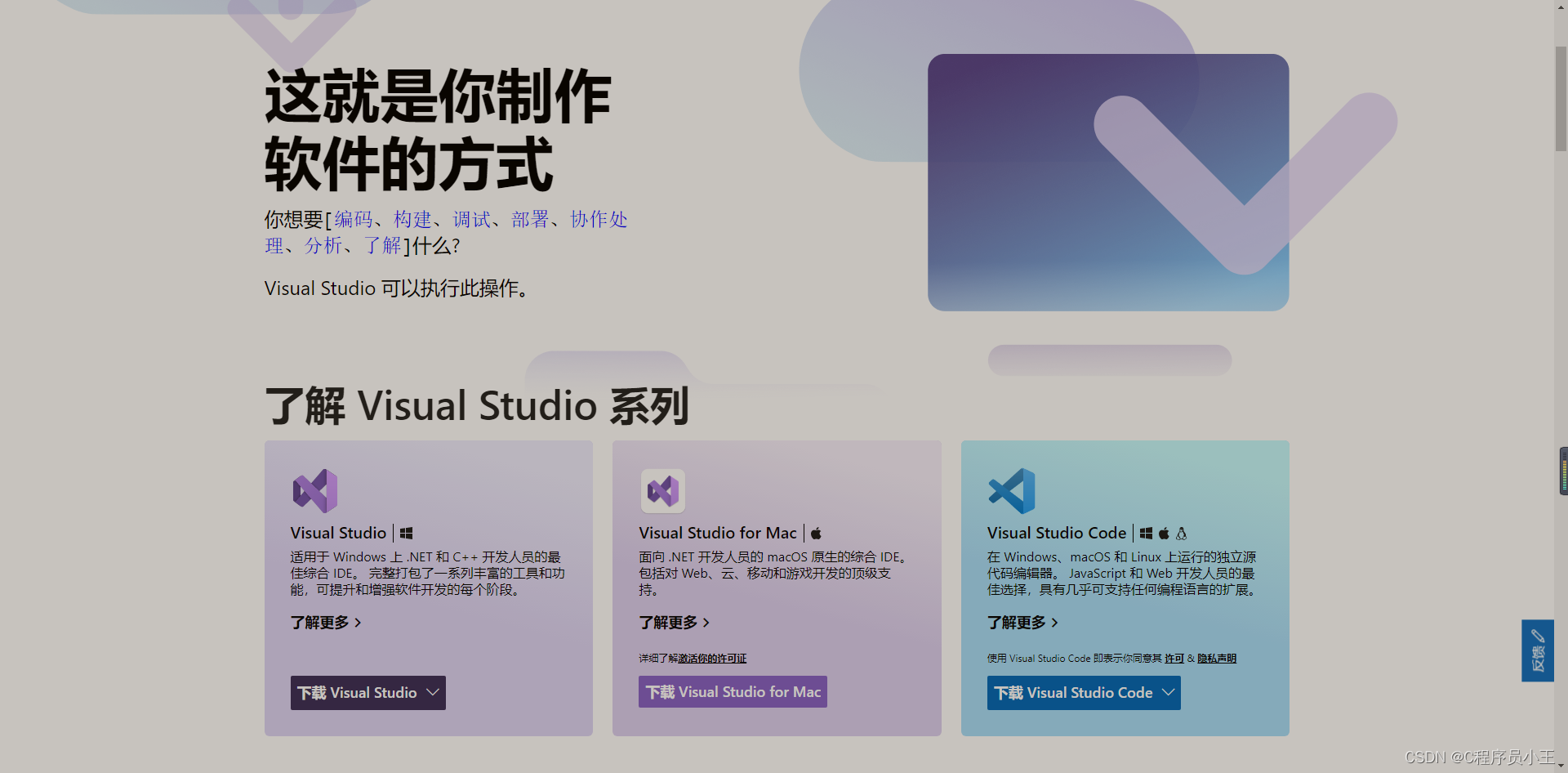1568x773 pixels.
Task: Click the 编码 link in the headline text
Action: 354,220
